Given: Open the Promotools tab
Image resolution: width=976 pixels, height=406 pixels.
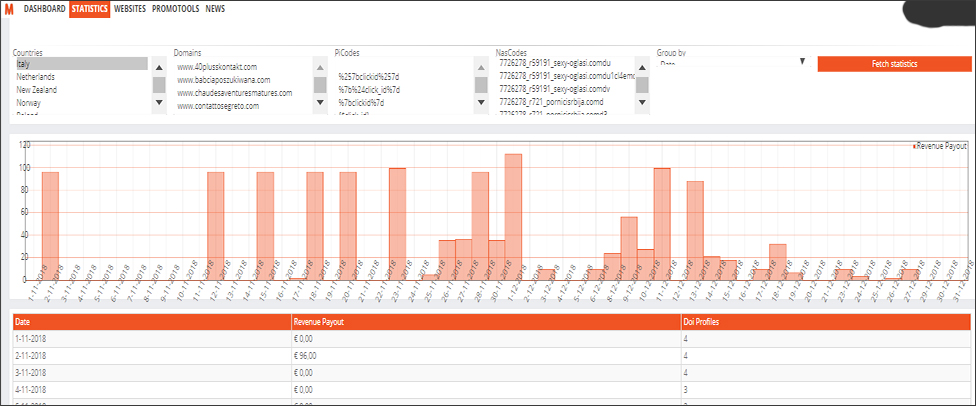Looking at the screenshot, I should coord(176,9).
